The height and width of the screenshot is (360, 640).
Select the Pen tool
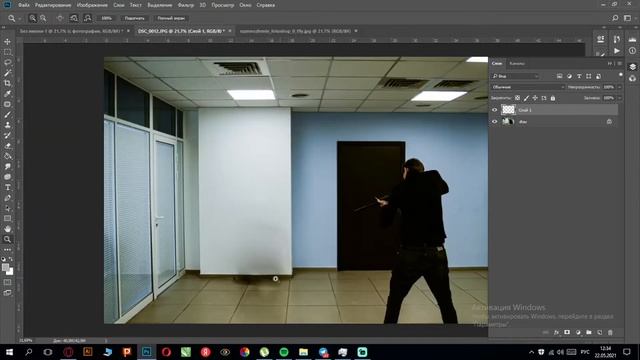pos(7,198)
